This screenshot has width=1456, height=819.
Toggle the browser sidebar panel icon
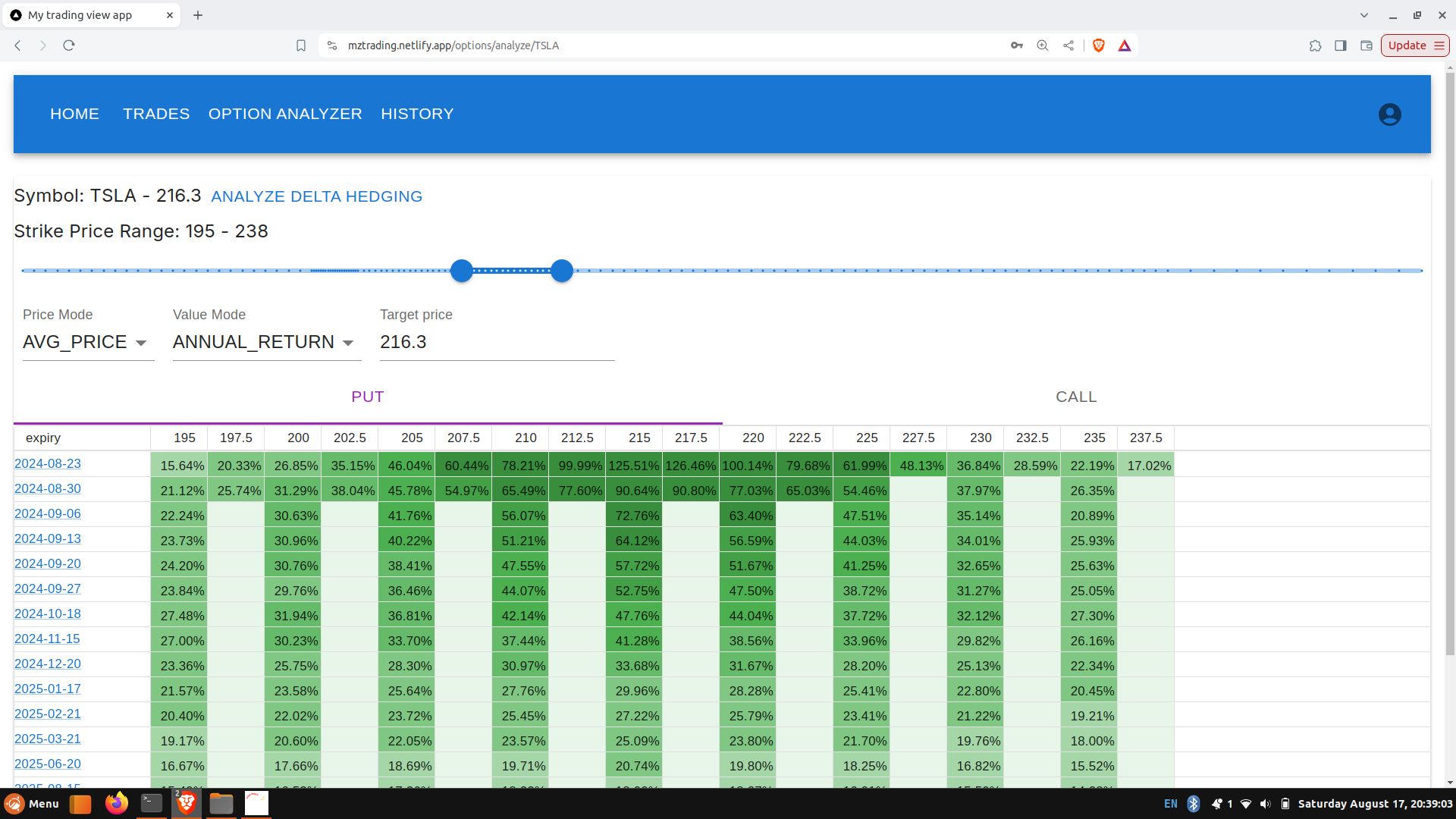click(x=1341, y=45)
